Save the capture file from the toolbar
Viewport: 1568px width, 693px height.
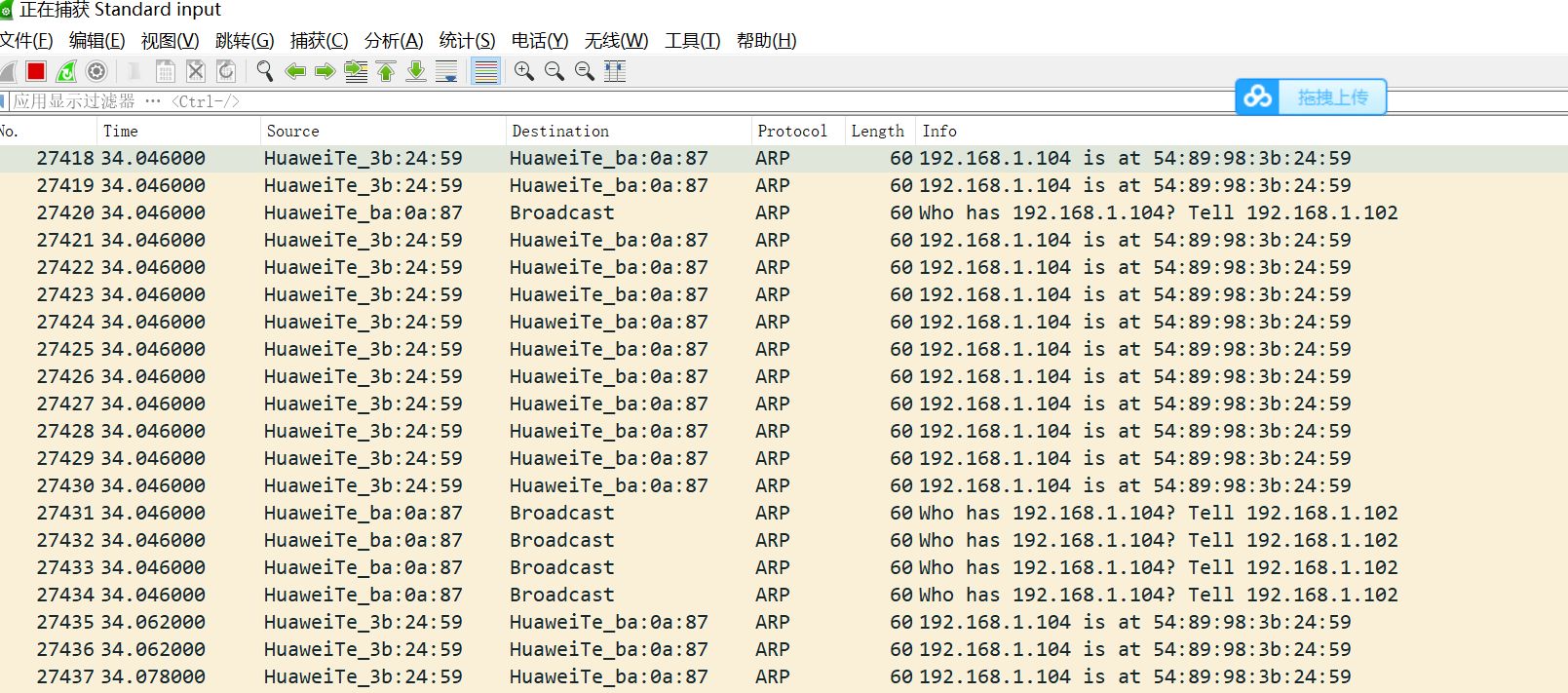coord(166,71)
